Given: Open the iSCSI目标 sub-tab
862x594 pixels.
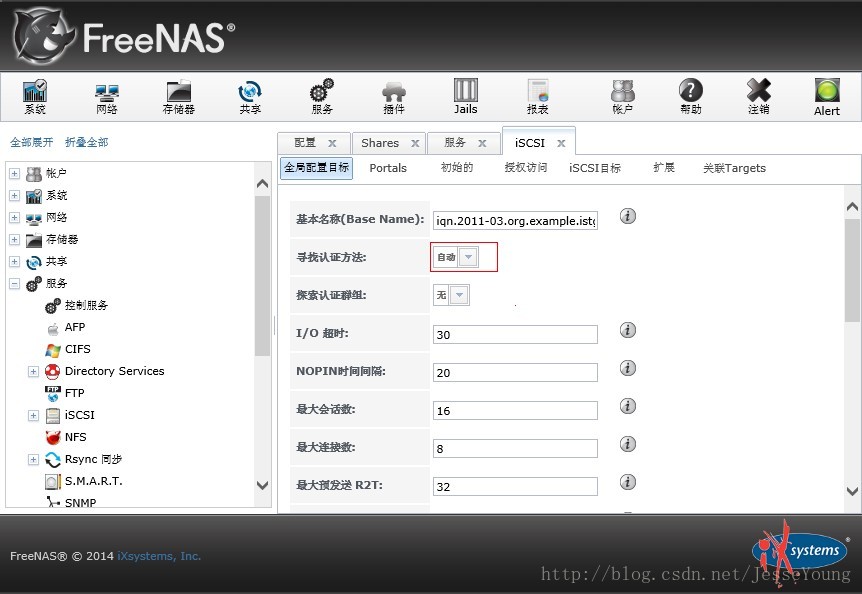Looking at the screenshot, I should (x=595, y=168).
